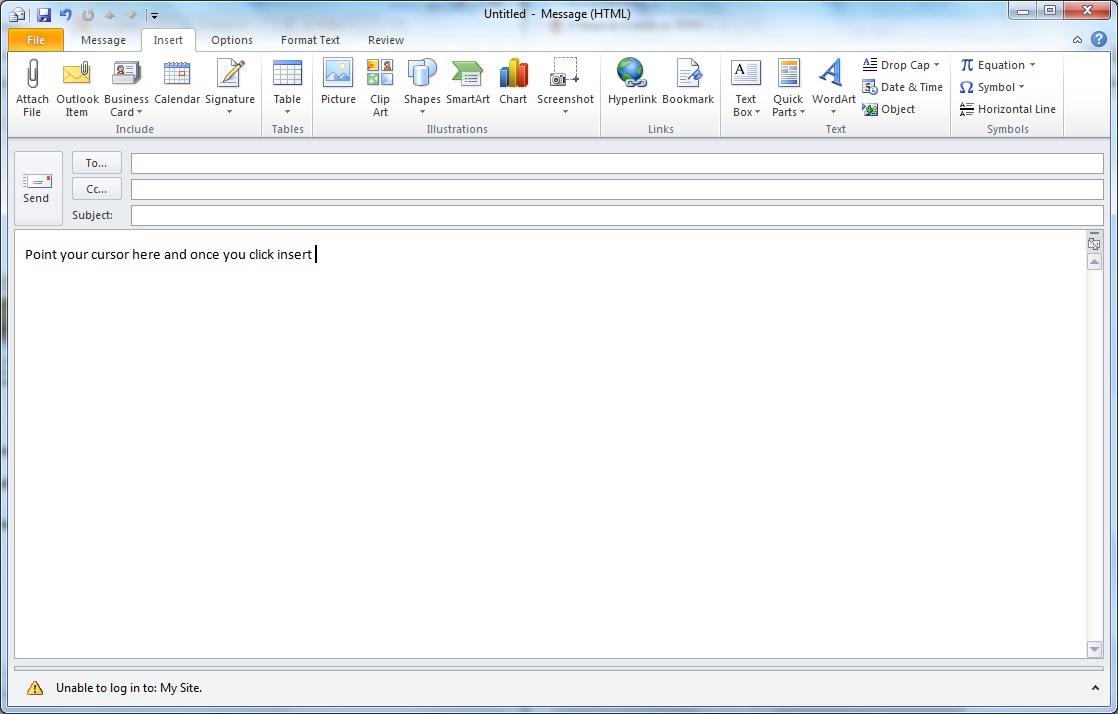Click the Cc... address book button
The height and width of the screenshot is (714, 1118).
point(96,189)
